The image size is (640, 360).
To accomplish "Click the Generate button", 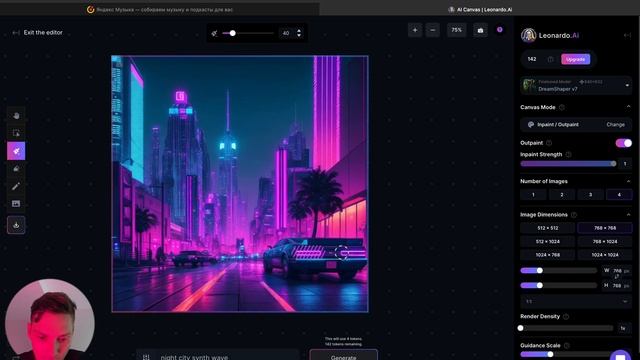I will click(x=343, y=355).
